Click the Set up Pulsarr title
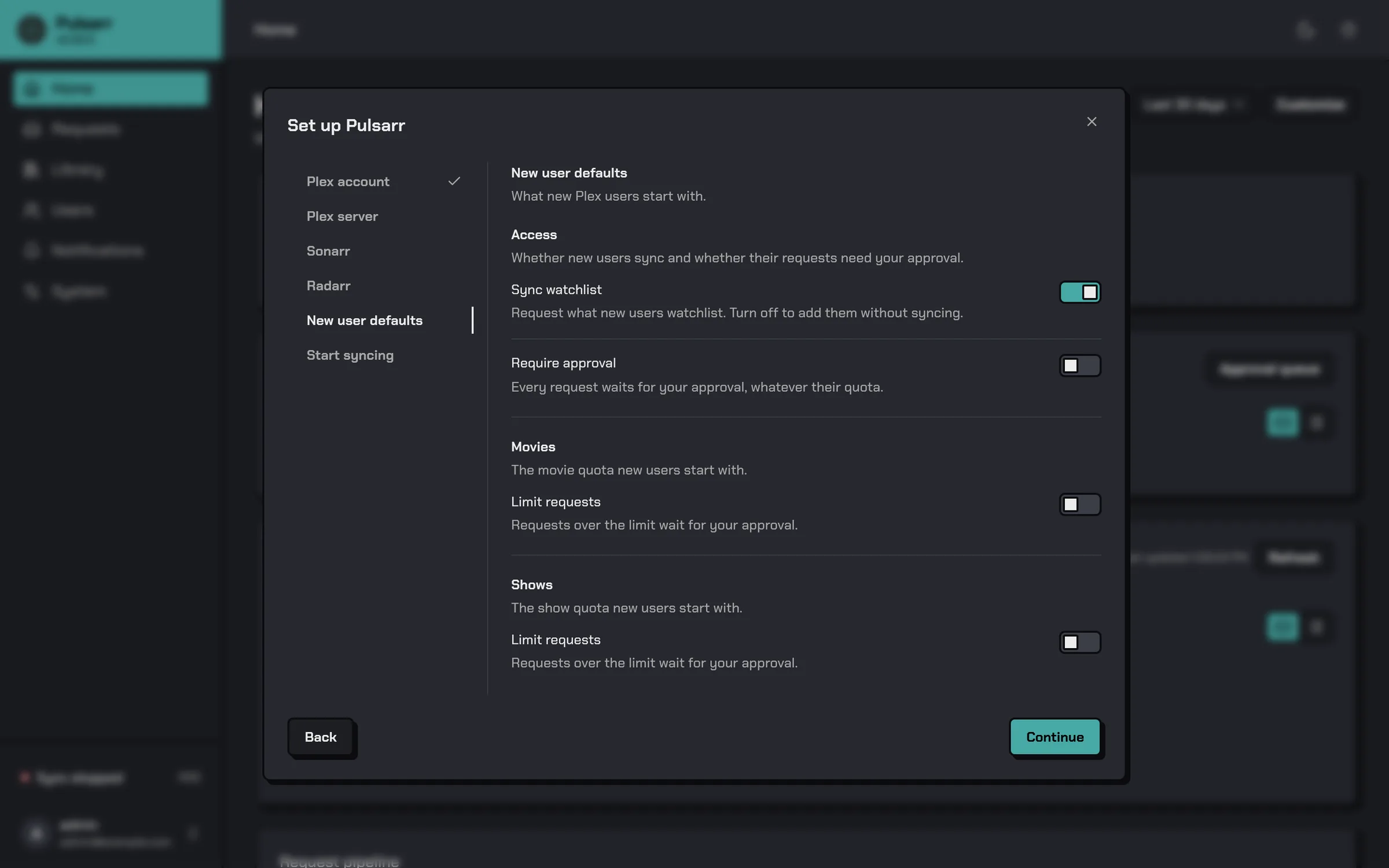Image resolution: width=1389 pixels, height=868 pixels. [x=346, y=125]
